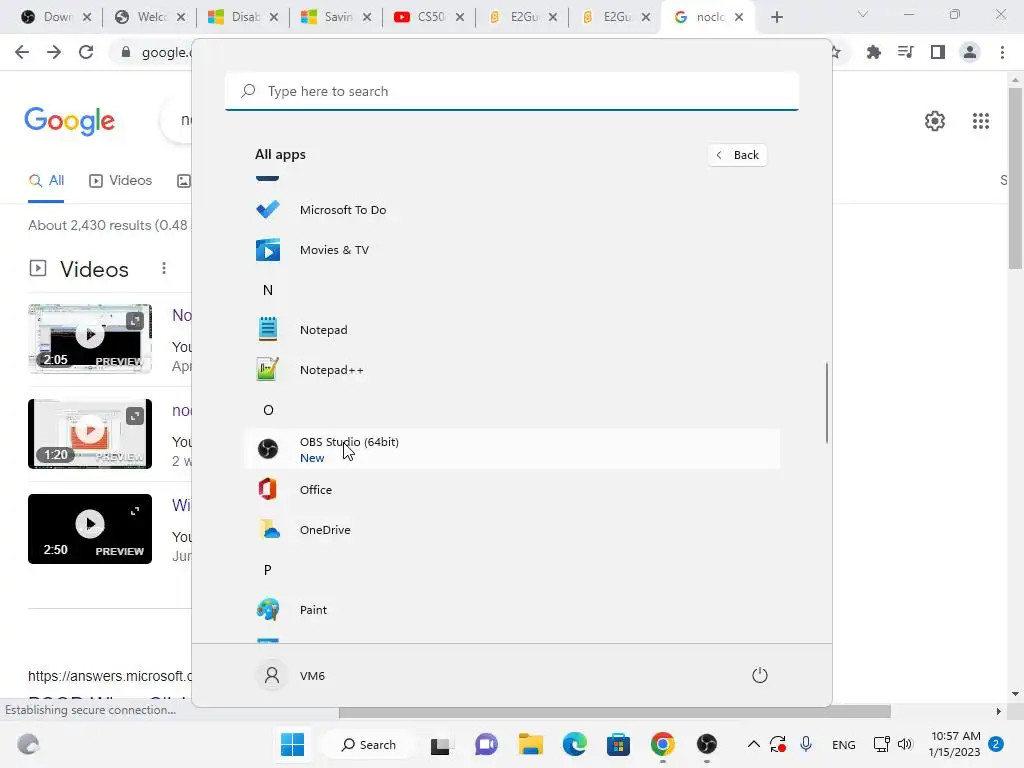Viewport: 1024px width, 768px height.
Task: Open OBS Studio (64bit) entry
Action: [x=512, y=449]
